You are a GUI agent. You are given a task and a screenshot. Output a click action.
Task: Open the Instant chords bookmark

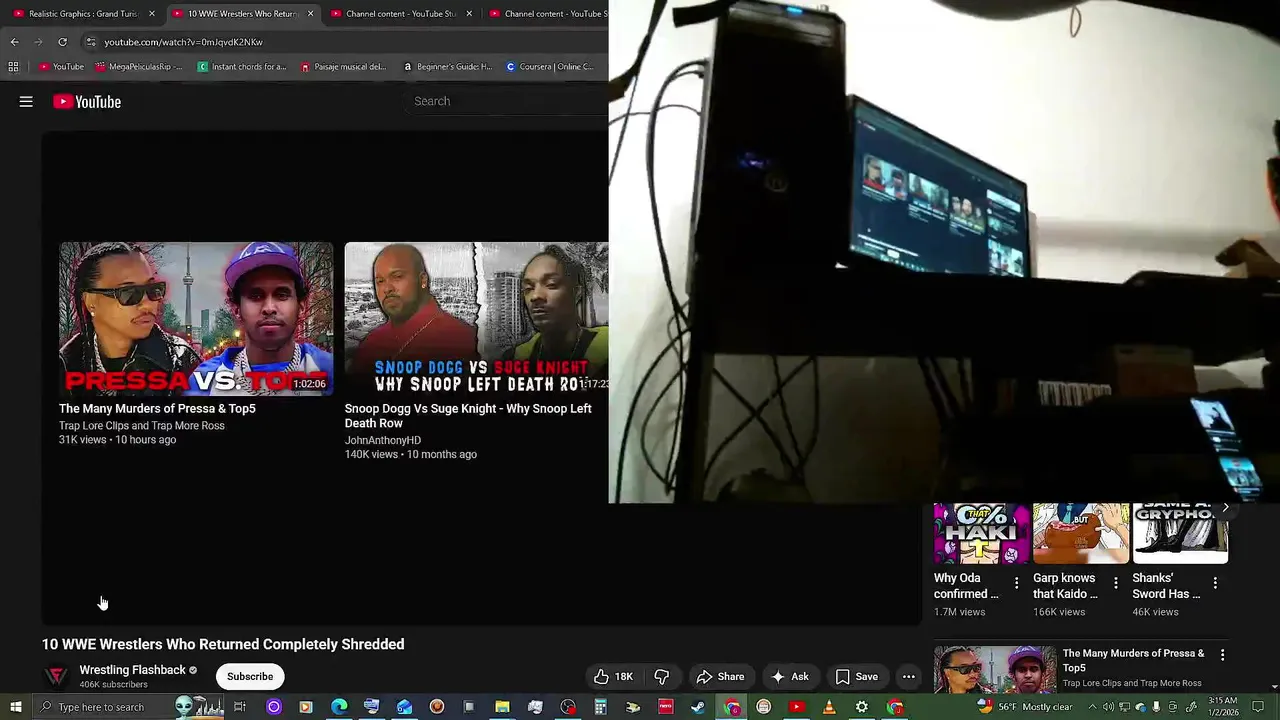pos(242,67)
